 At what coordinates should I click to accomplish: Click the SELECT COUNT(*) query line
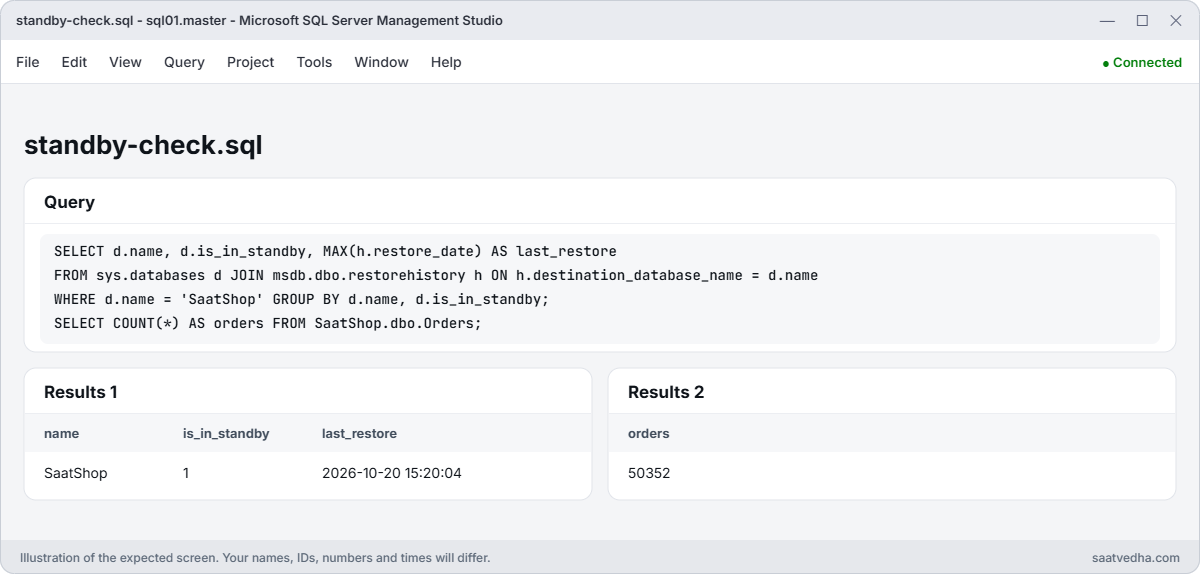click(x=268, y=323)
